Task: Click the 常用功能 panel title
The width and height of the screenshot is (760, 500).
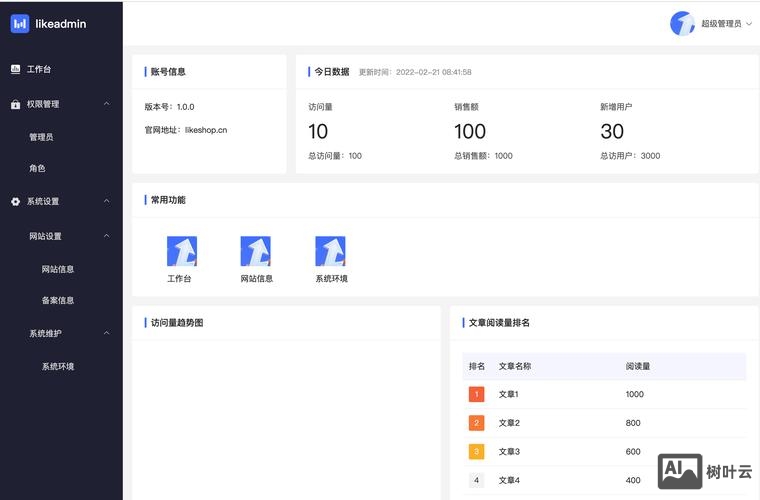Action: tap(168, 200)
